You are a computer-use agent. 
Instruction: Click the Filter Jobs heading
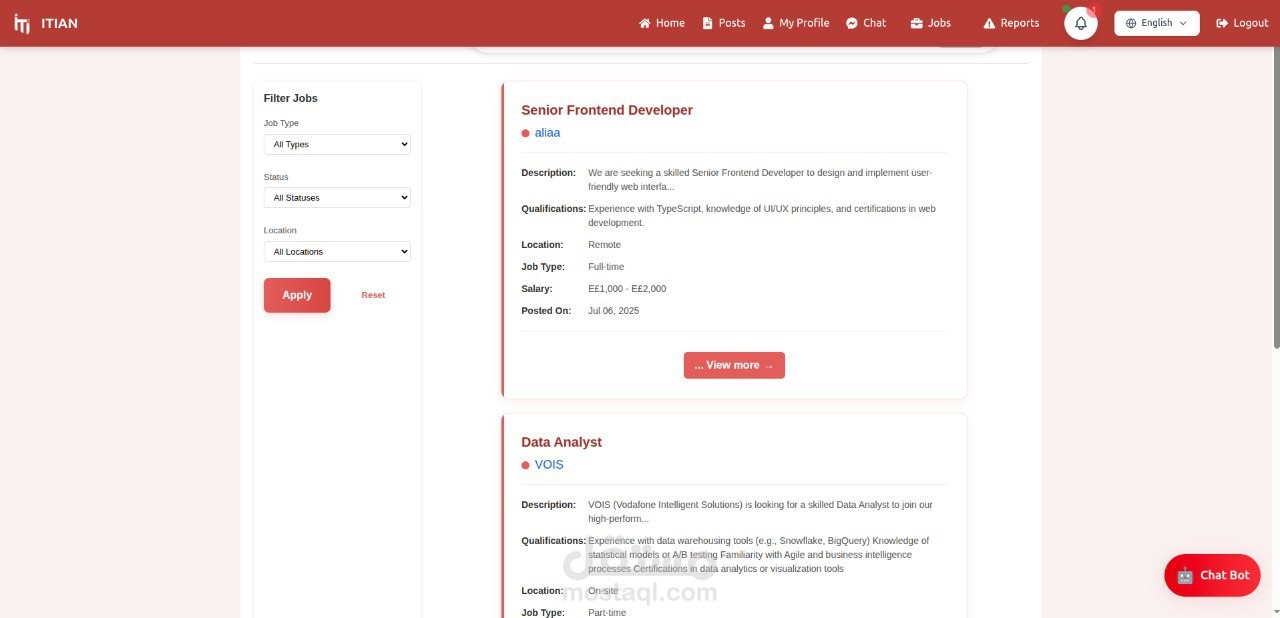290,98
